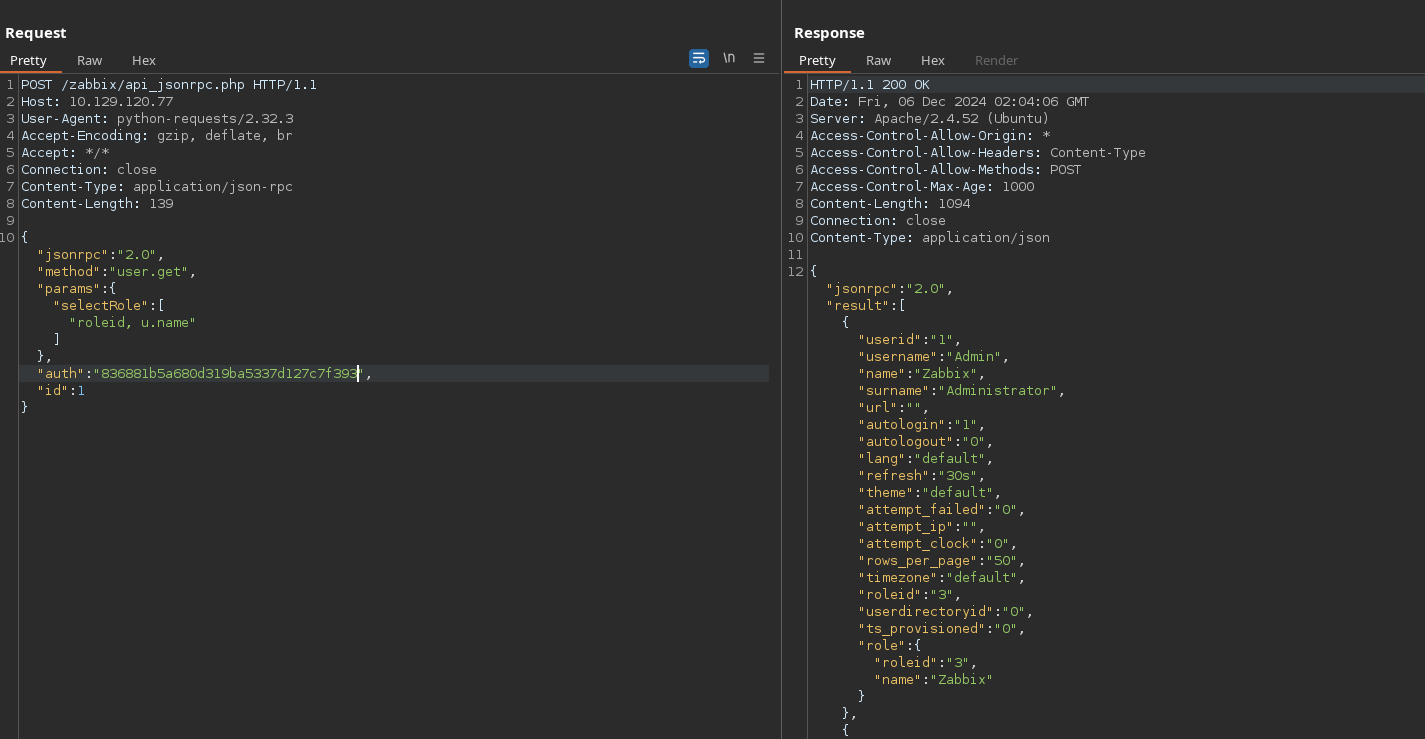Click the Server: Apache/2.4.52 (Ubuntu) header

930,118
